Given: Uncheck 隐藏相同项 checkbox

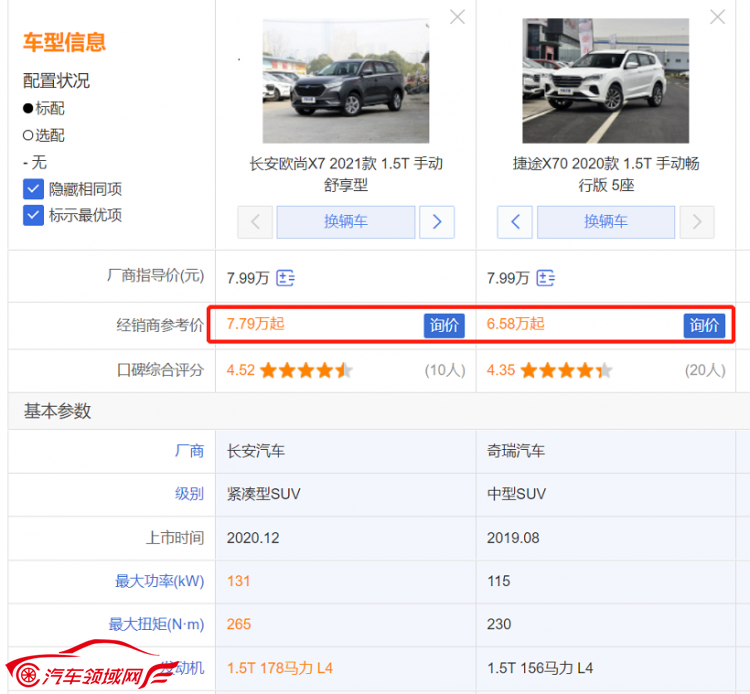Looking at the screenshot, I should [33, 189].
